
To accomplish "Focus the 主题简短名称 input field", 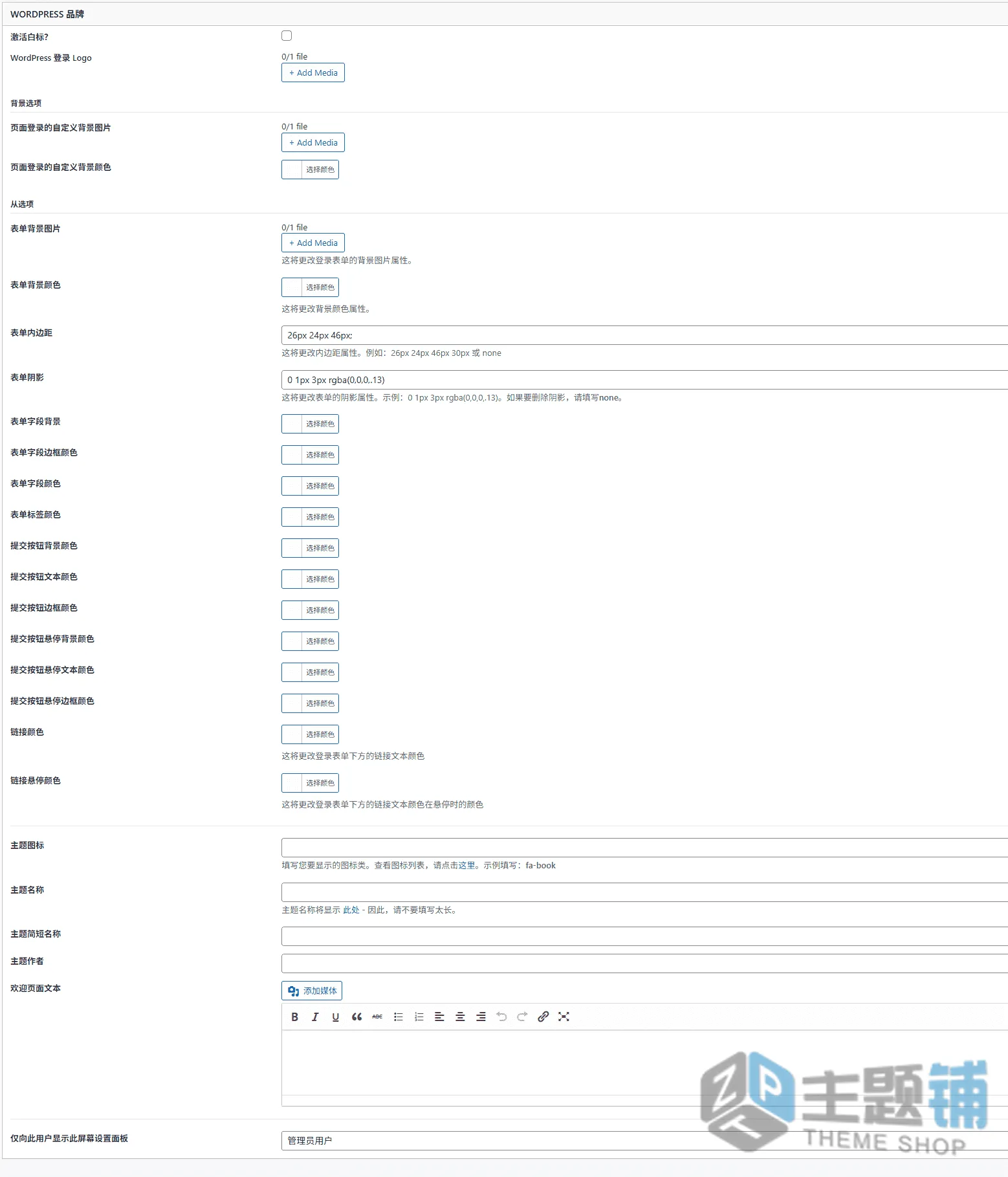I will tap(644, 936).
